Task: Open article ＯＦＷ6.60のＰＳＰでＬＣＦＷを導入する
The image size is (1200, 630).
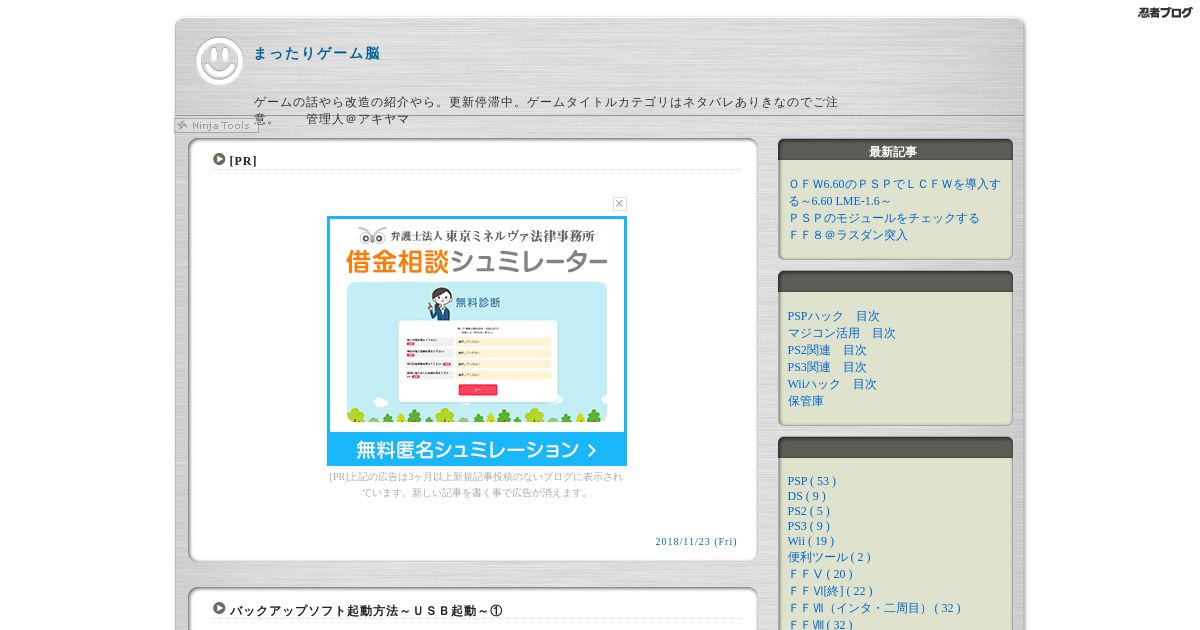Action: (x=894, y=192)
